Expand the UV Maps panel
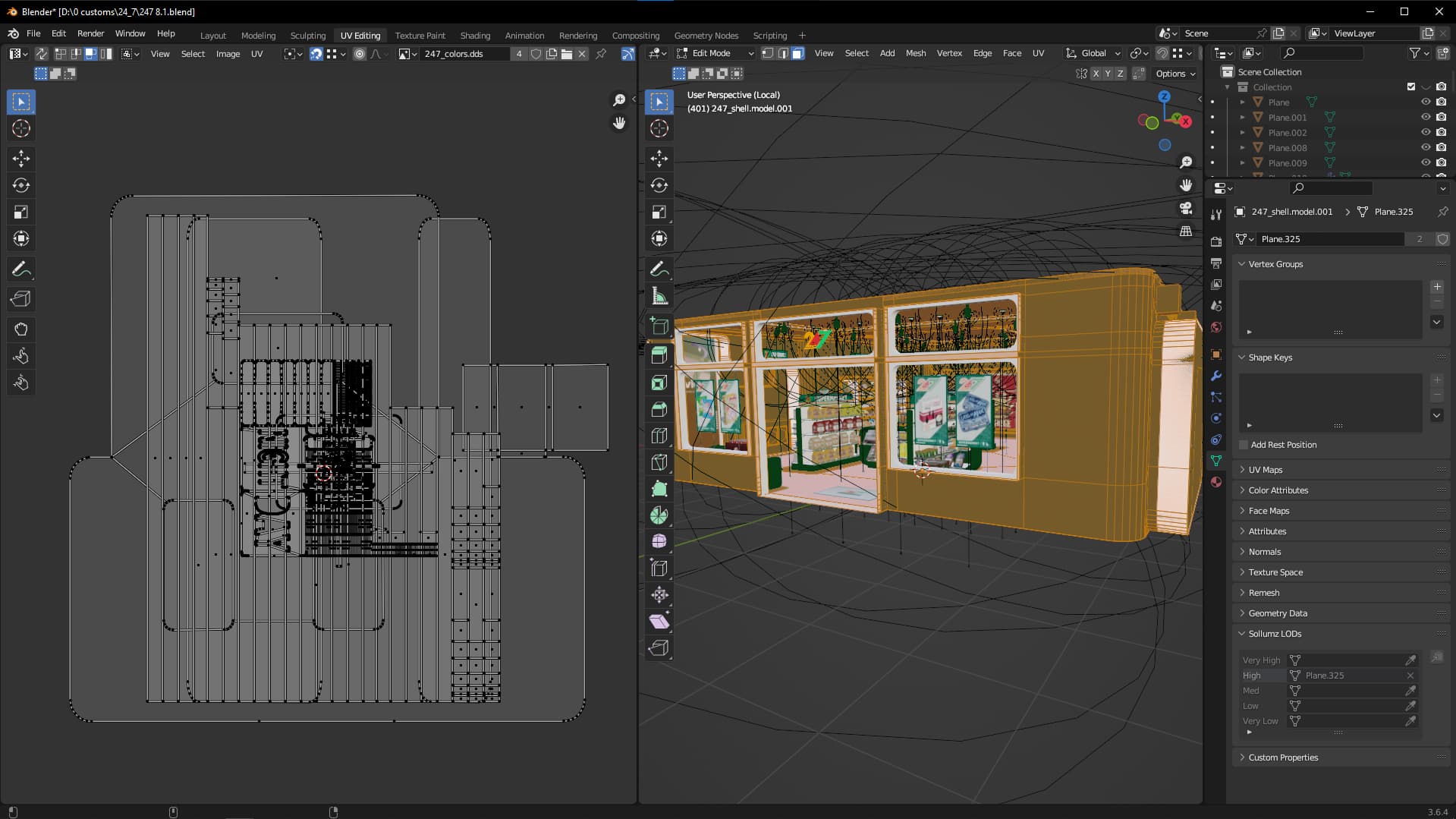 click(1265, 470)
